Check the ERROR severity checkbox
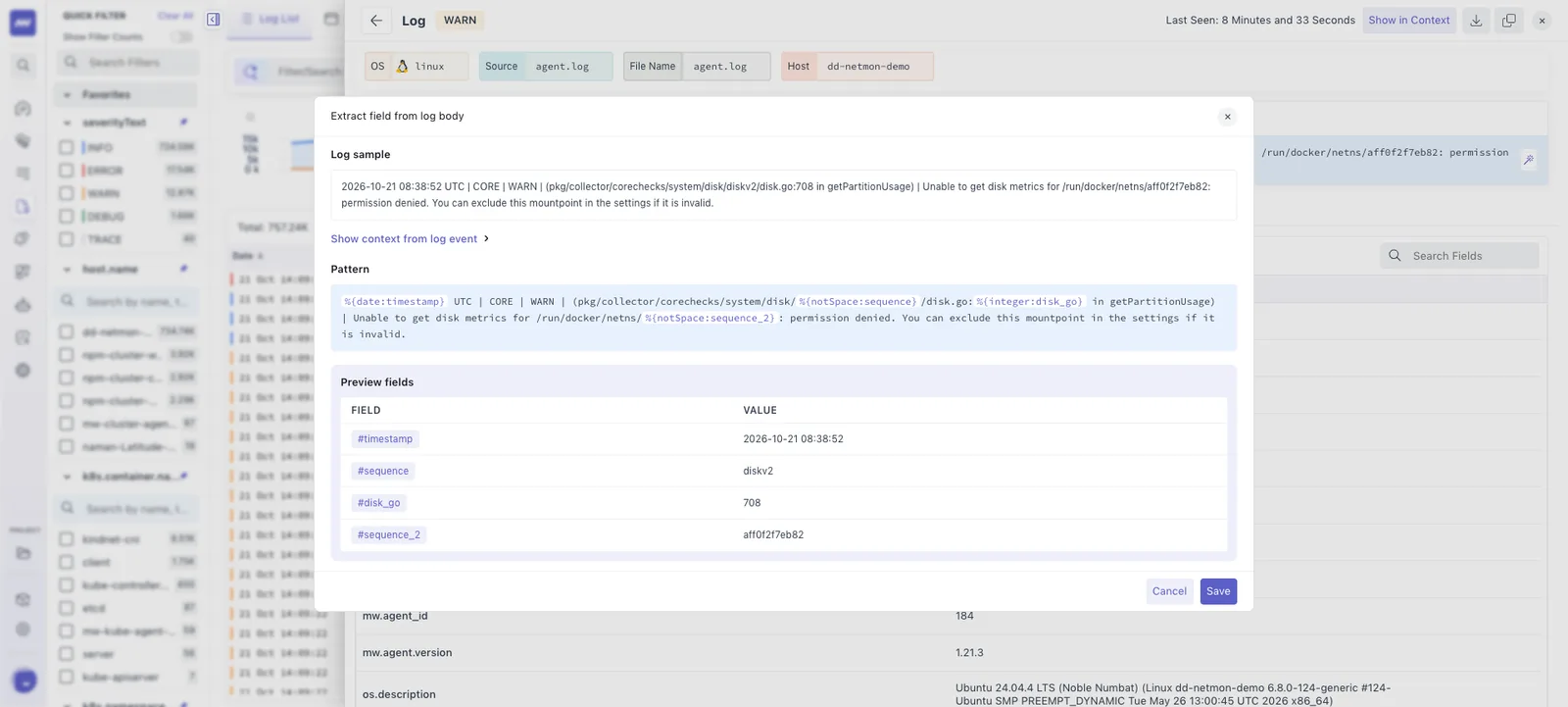The image size is (1568, 707). coord(67,170)
